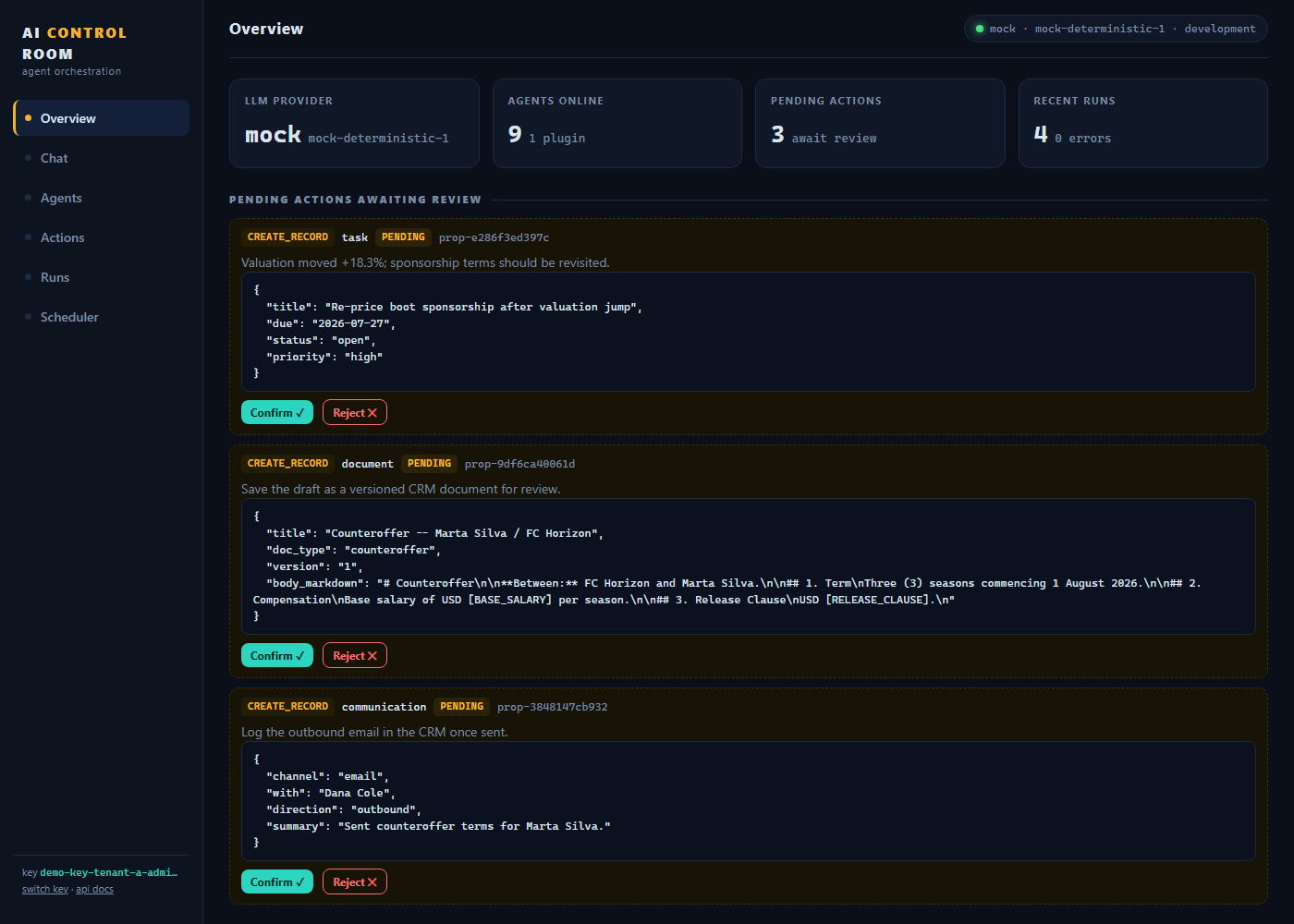Screen dimensions: 1294x924
Task: Click the PENDING badge on the document card
Action: tap(429, 464)
